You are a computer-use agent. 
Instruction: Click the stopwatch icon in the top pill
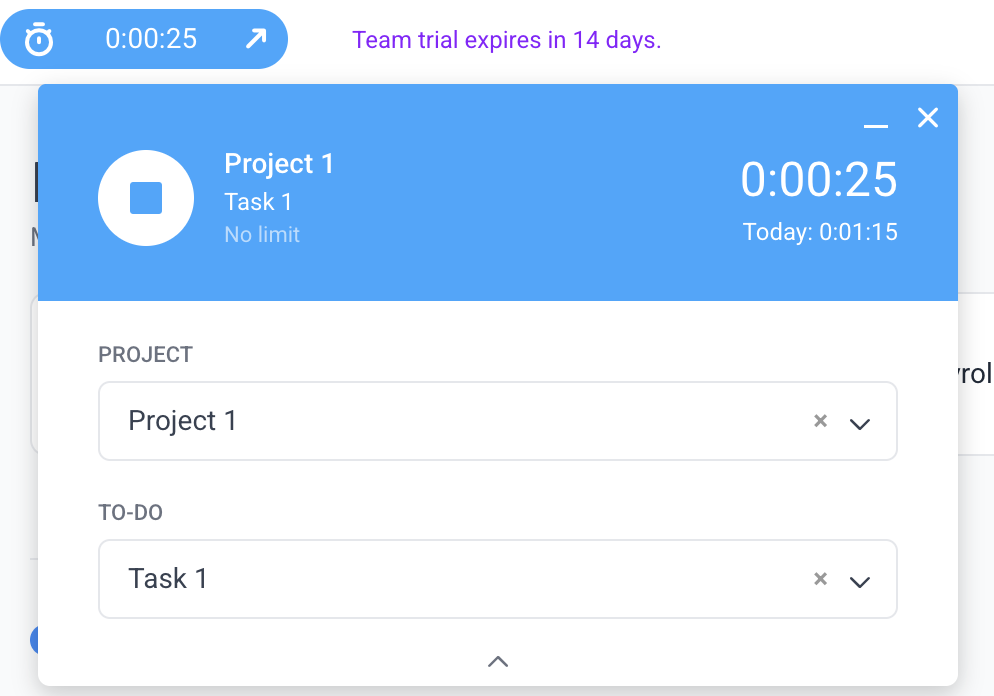[x=39, y=39]
